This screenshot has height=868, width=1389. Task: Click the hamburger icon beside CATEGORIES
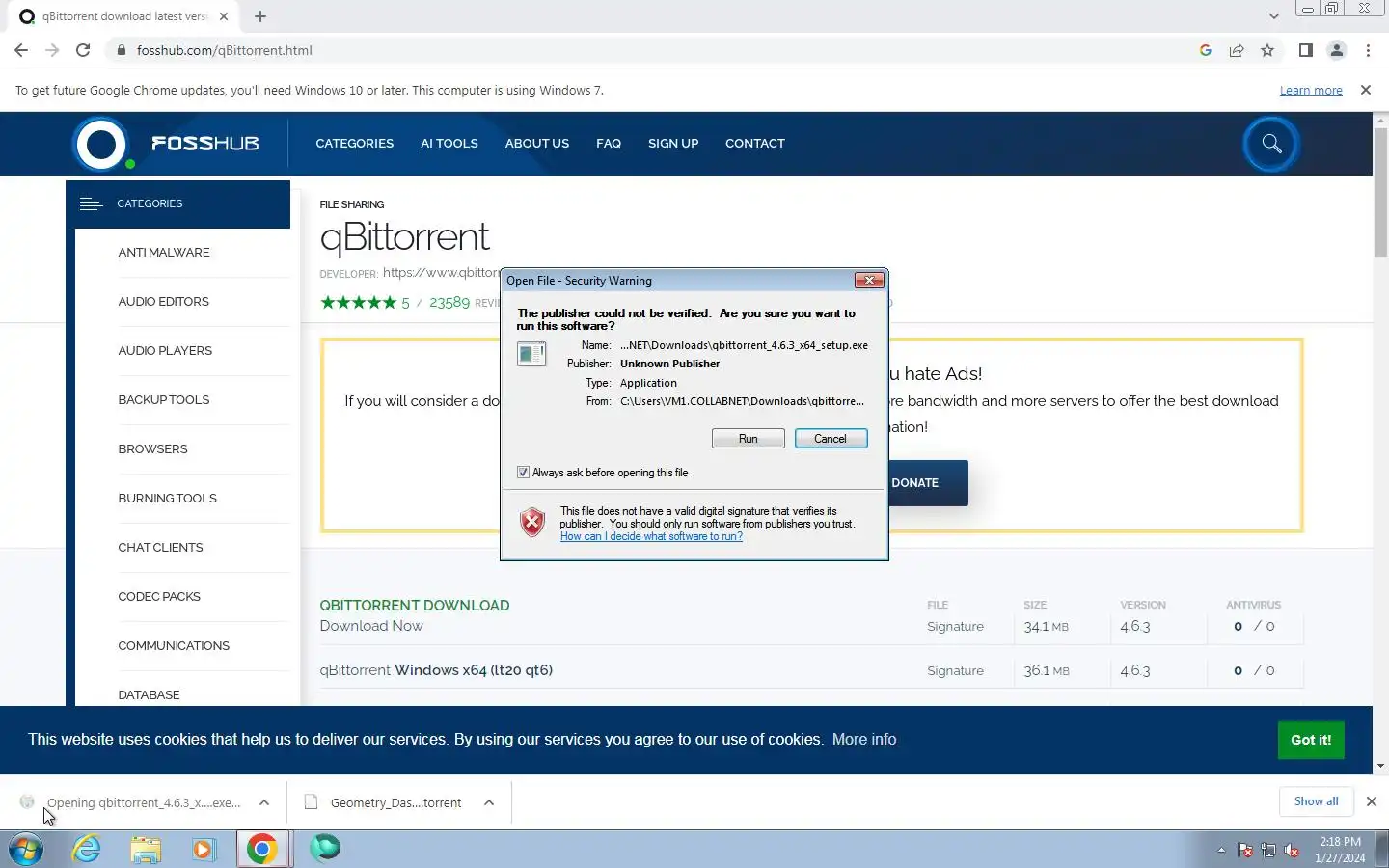[91, 203]
